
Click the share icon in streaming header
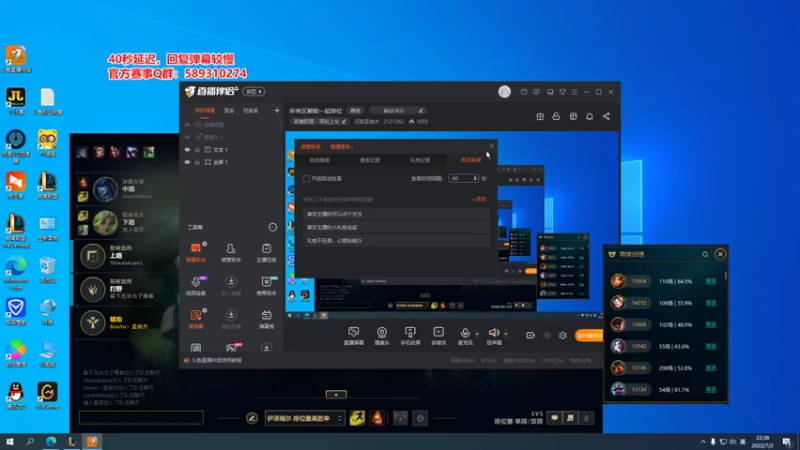[606, 116]
